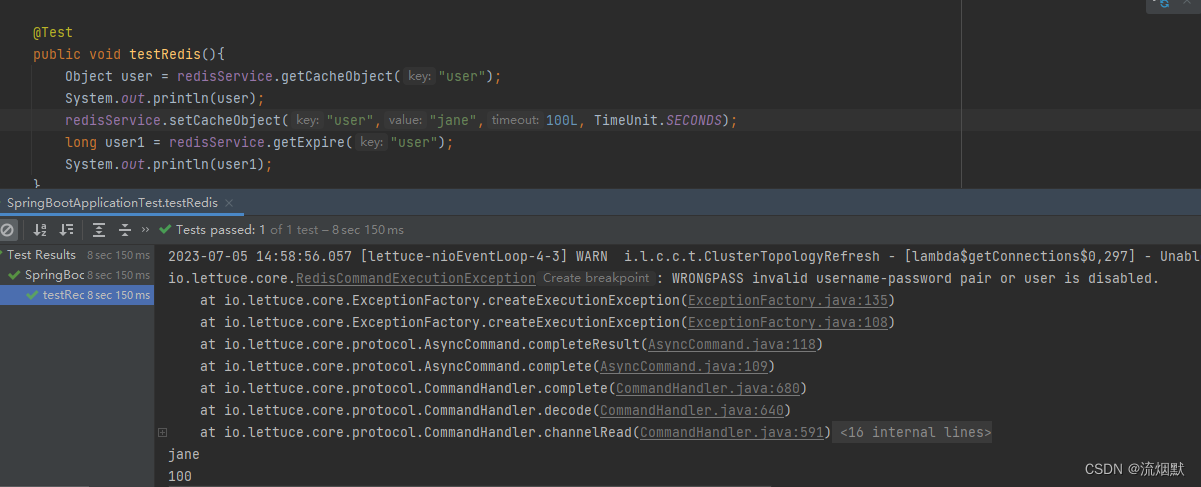Select the SpringBootApplicationTest.testRedis run tab
The image size is (1201, 487).
click(114, 202)
